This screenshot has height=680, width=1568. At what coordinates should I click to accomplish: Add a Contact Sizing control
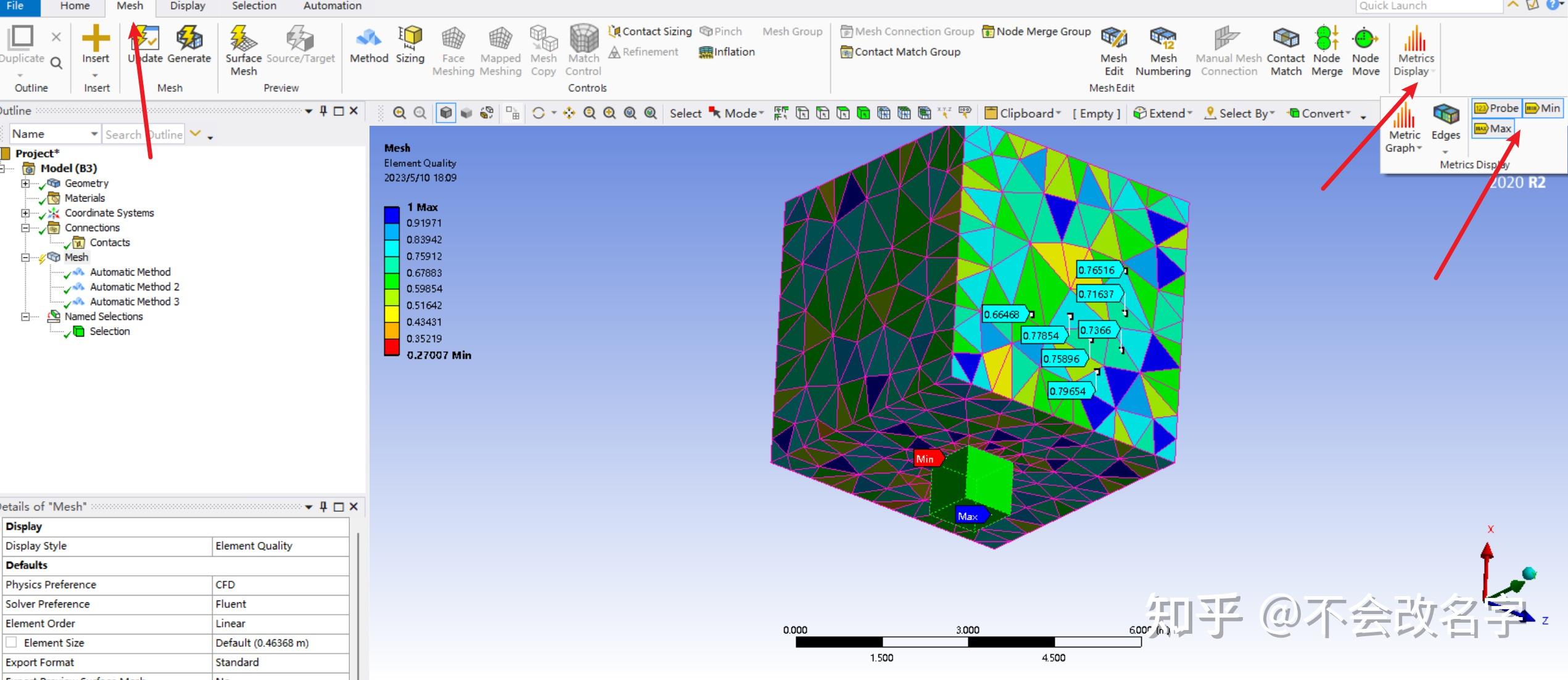650,31
